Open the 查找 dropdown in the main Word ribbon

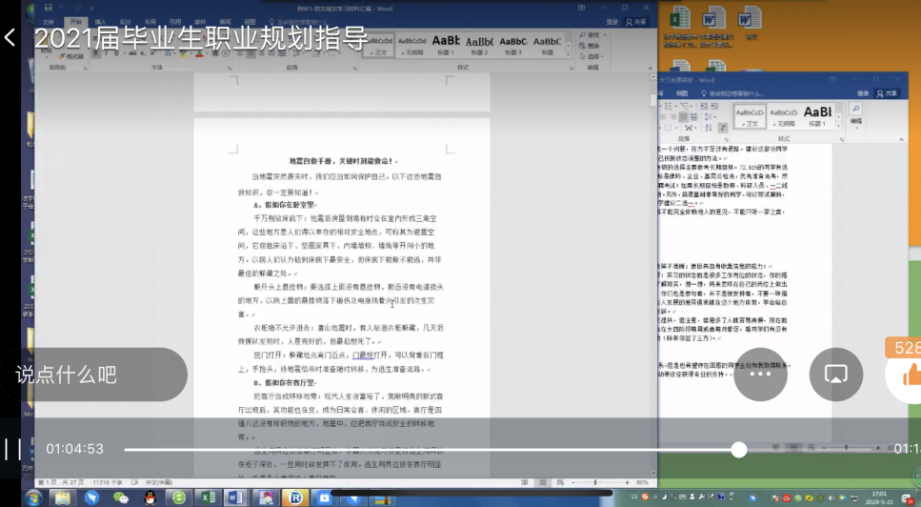(596, 32)
